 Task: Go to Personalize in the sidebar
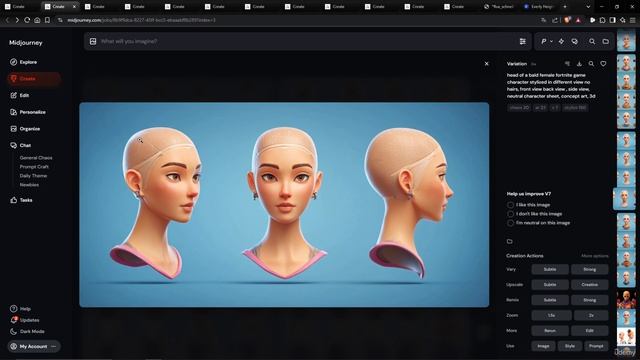[x=28, y=112]
